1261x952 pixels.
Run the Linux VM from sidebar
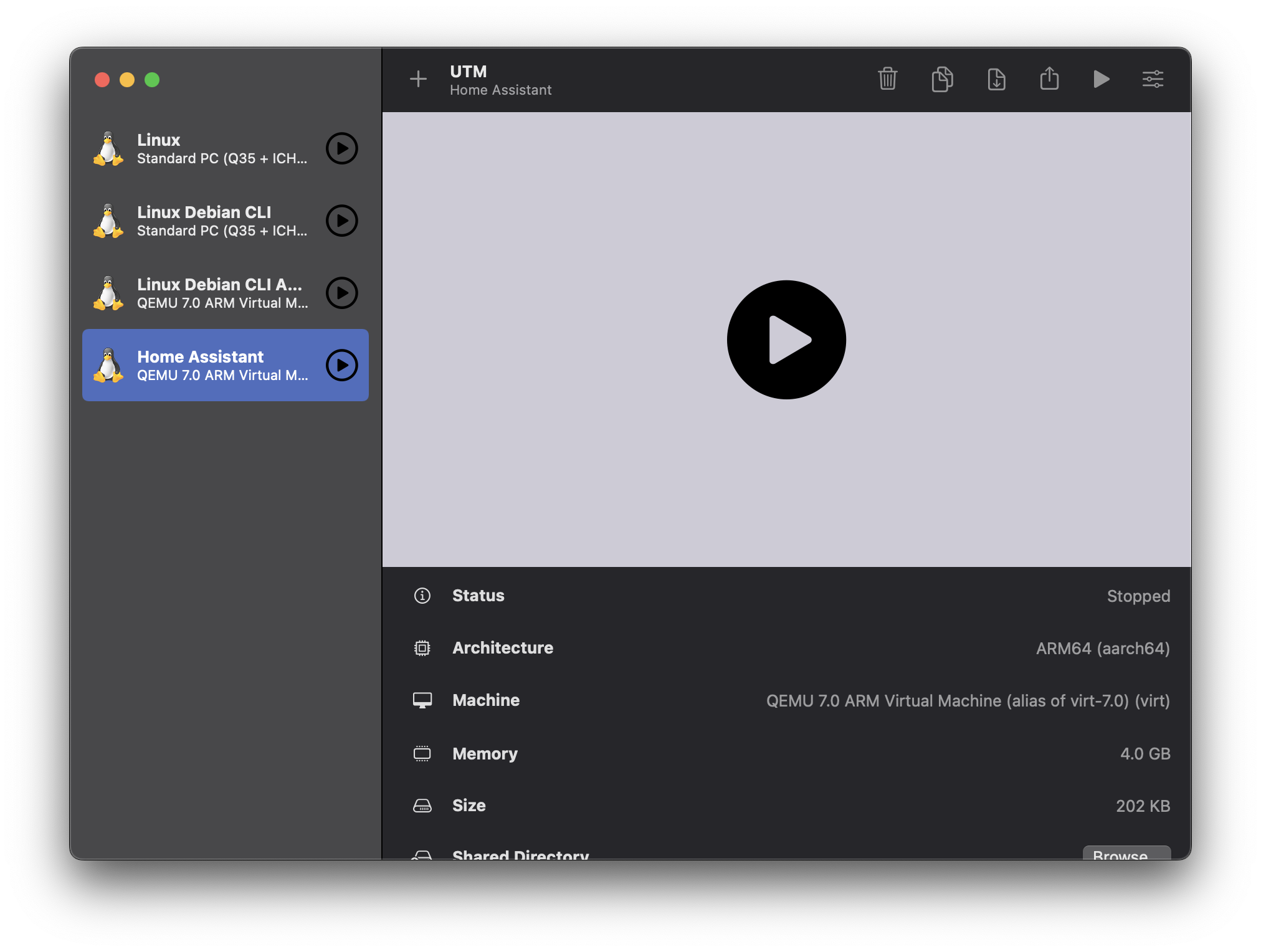[x=342, y=148]
